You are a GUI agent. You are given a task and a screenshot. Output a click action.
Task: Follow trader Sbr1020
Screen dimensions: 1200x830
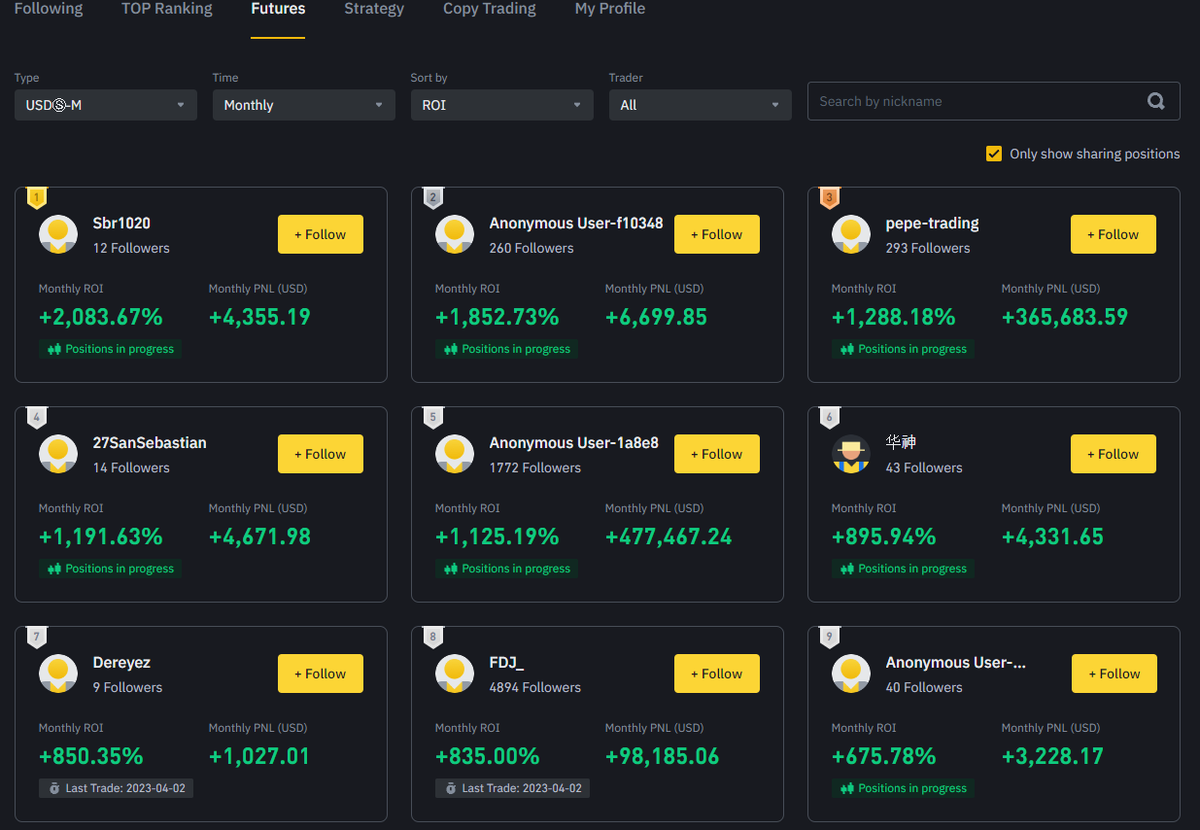click(x=320, y=234)
